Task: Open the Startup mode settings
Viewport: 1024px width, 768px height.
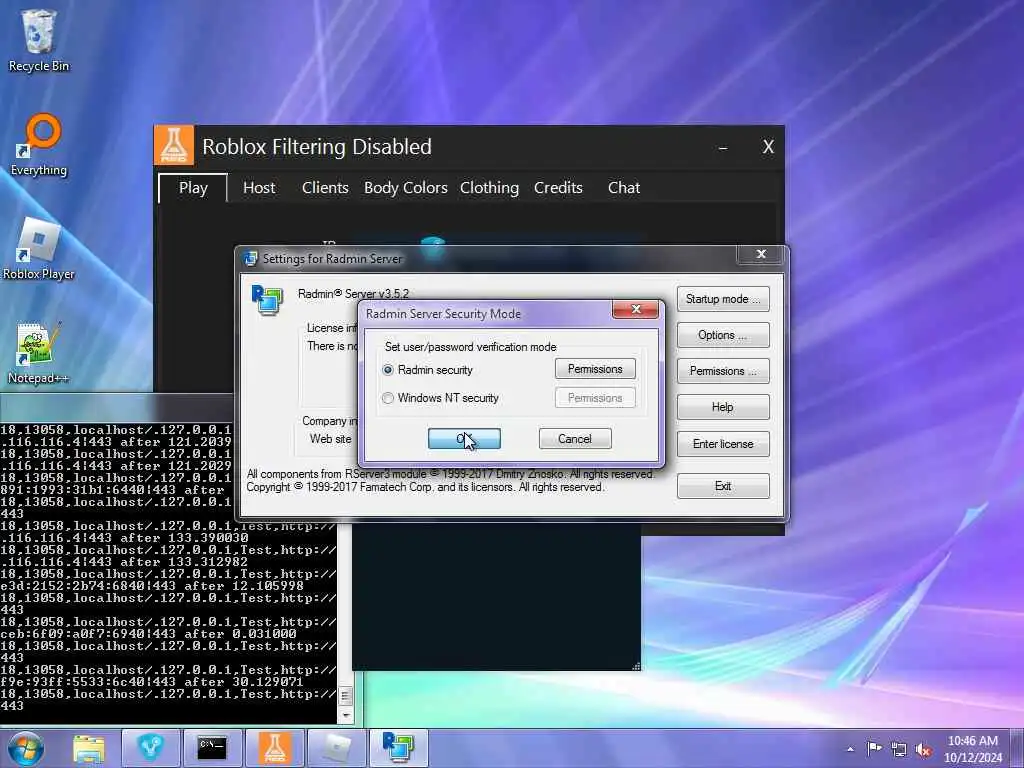Action: click(723, 299)
